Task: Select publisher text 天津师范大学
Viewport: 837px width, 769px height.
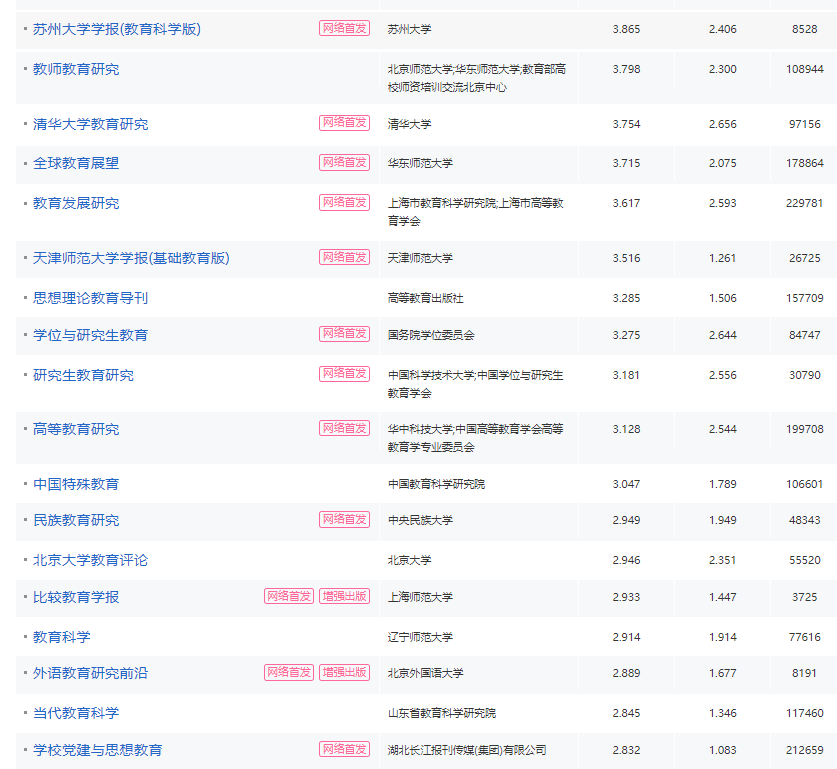Action: (x=420, y=258)
